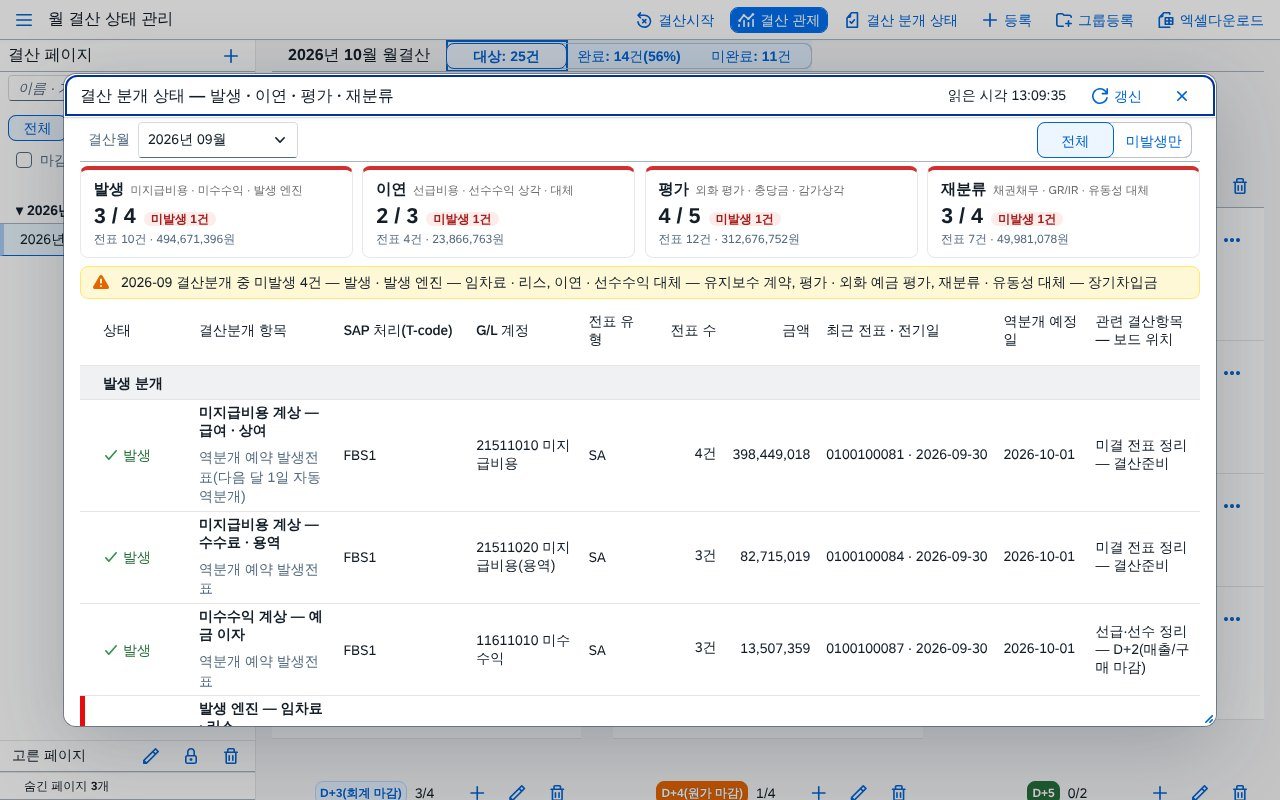Click the warning icon in yellow banner
Image resolution: width=1280 pixels, height=800 pixels.
tap(101, 282)
